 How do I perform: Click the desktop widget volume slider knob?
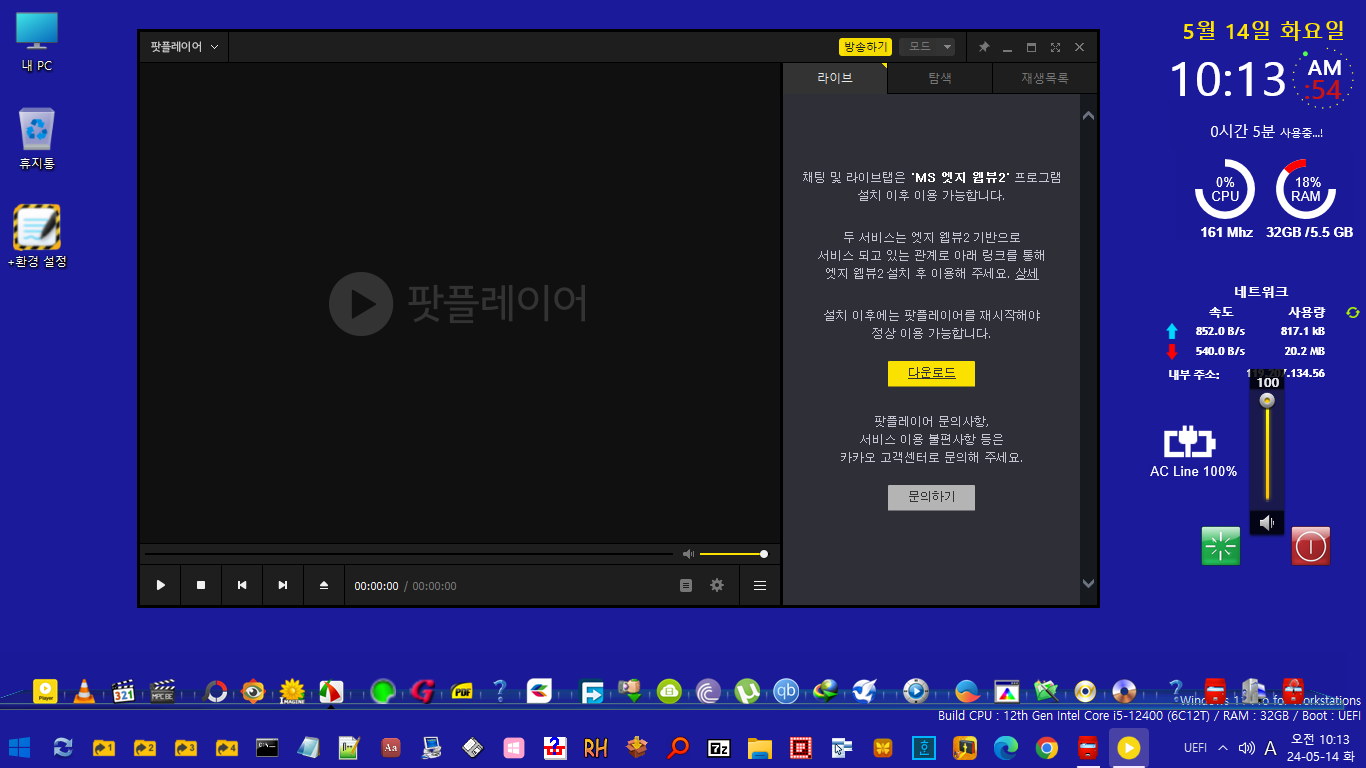(x=1267, y=400)
